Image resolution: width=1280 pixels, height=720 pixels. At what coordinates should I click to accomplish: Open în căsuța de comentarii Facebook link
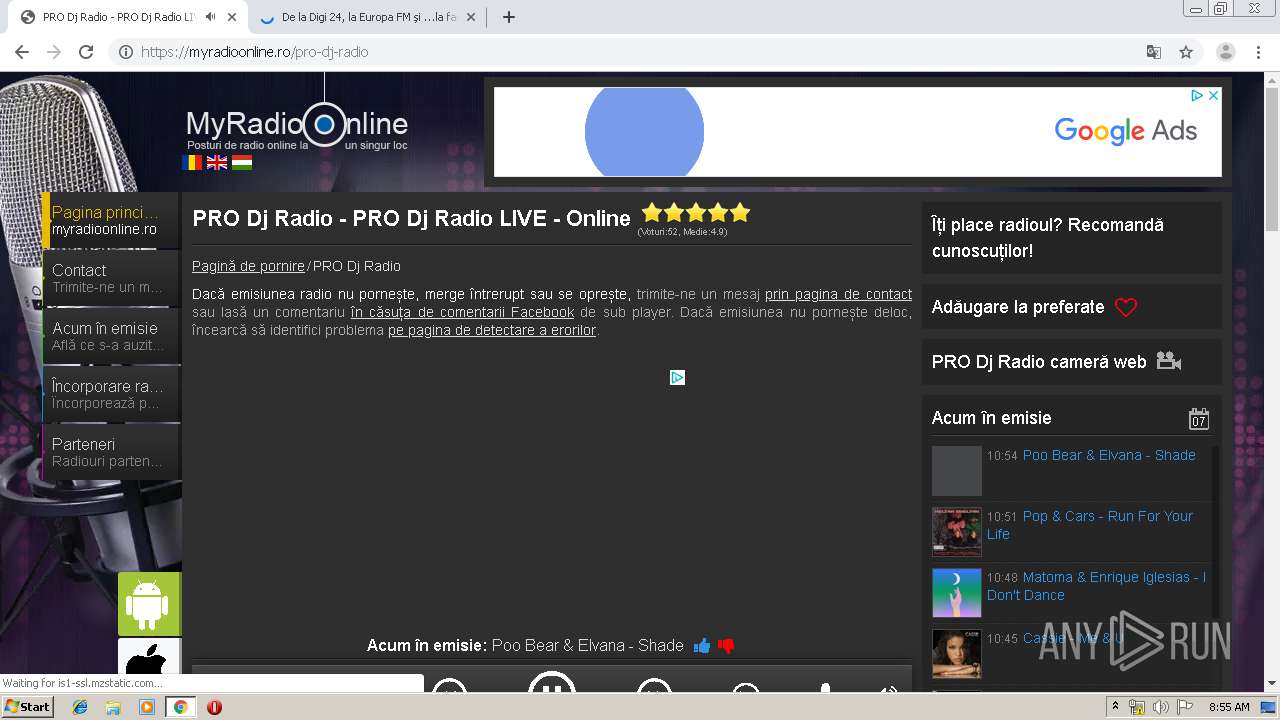(462, 312)
